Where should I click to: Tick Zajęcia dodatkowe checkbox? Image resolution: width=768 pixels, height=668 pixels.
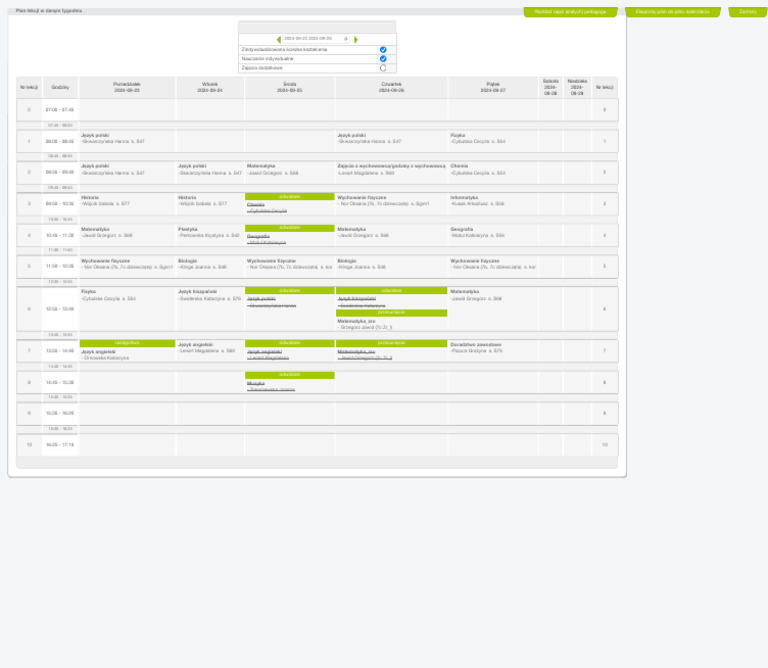click(x=383, y=68)
